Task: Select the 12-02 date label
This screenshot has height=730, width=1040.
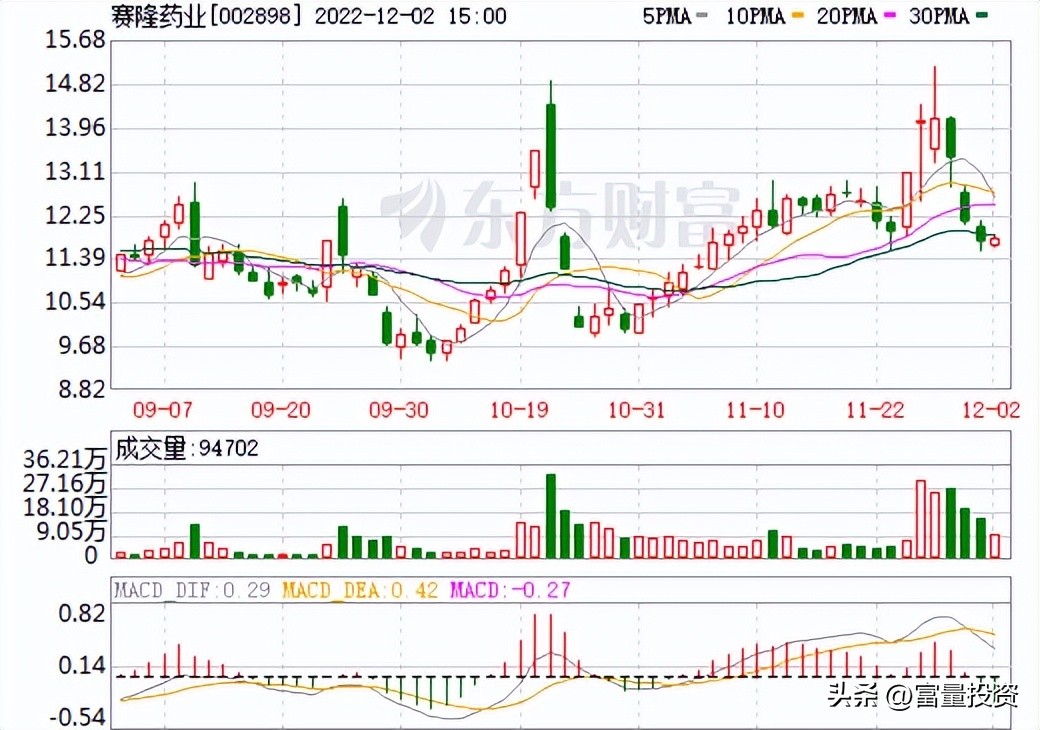Action: pyautogui.click(x=989, y=410)
